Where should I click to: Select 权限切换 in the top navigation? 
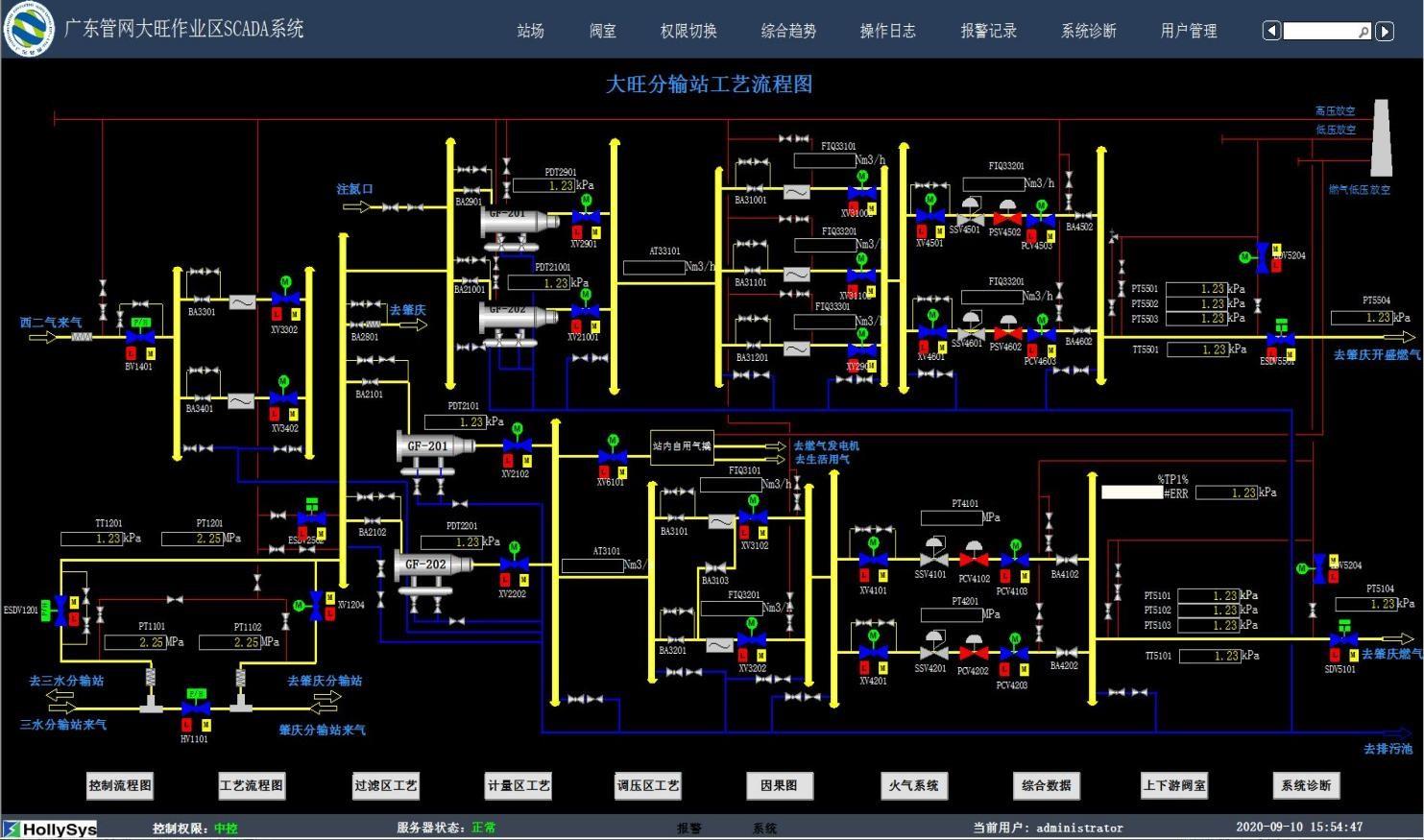pyautogui.click(x=688, y=31)
